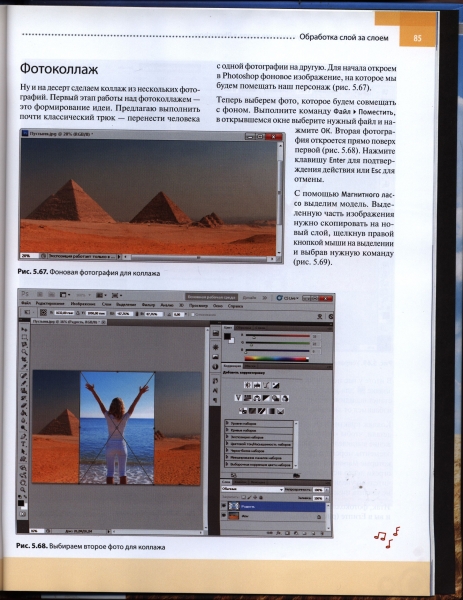Click the Vibrance adjustment icon
Image resolution: width=463 pixels, height=600 pixels.
238,398
